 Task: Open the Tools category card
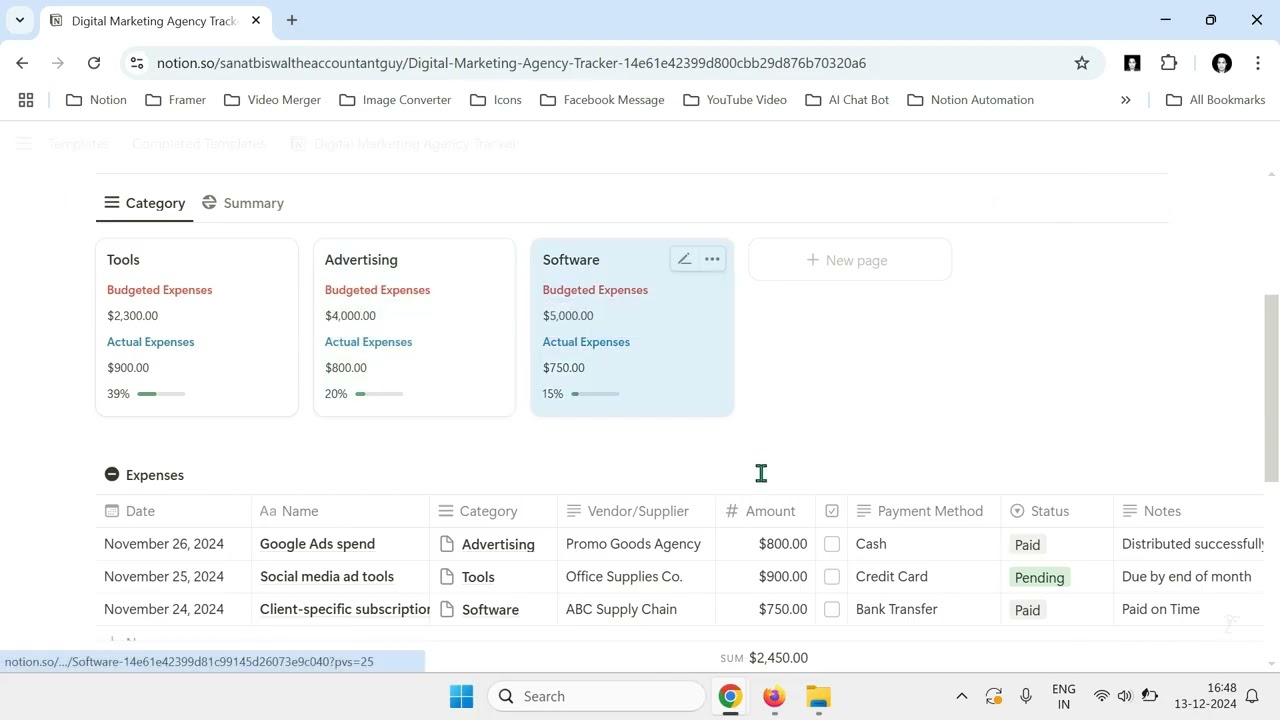click(197, 327)
